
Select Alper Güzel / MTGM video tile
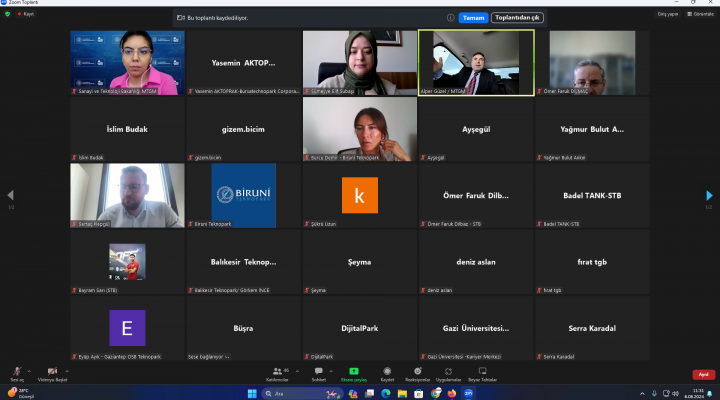coord(476,63)
